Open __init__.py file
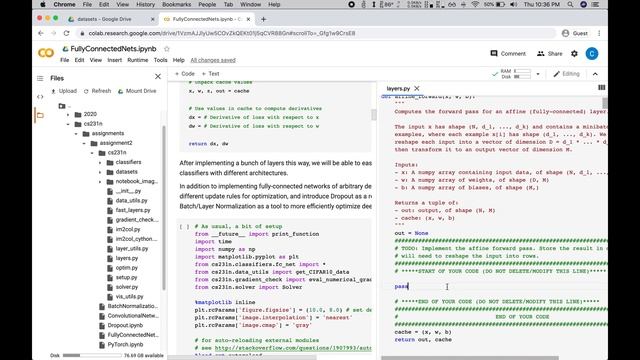Screen dimensions: 640x360 (128, 191)
